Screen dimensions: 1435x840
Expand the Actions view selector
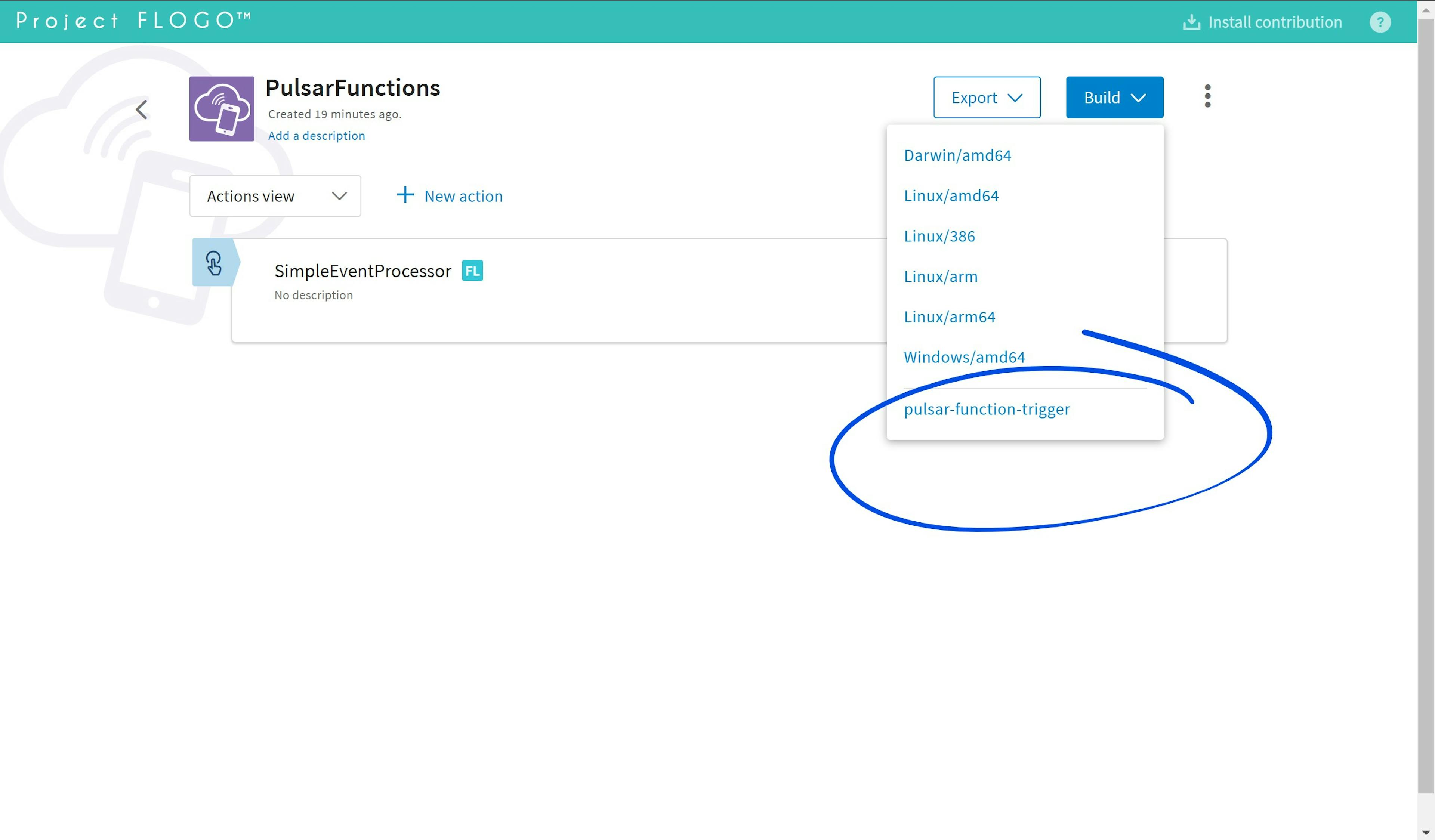pyautogui.click(x=275, y=196)
